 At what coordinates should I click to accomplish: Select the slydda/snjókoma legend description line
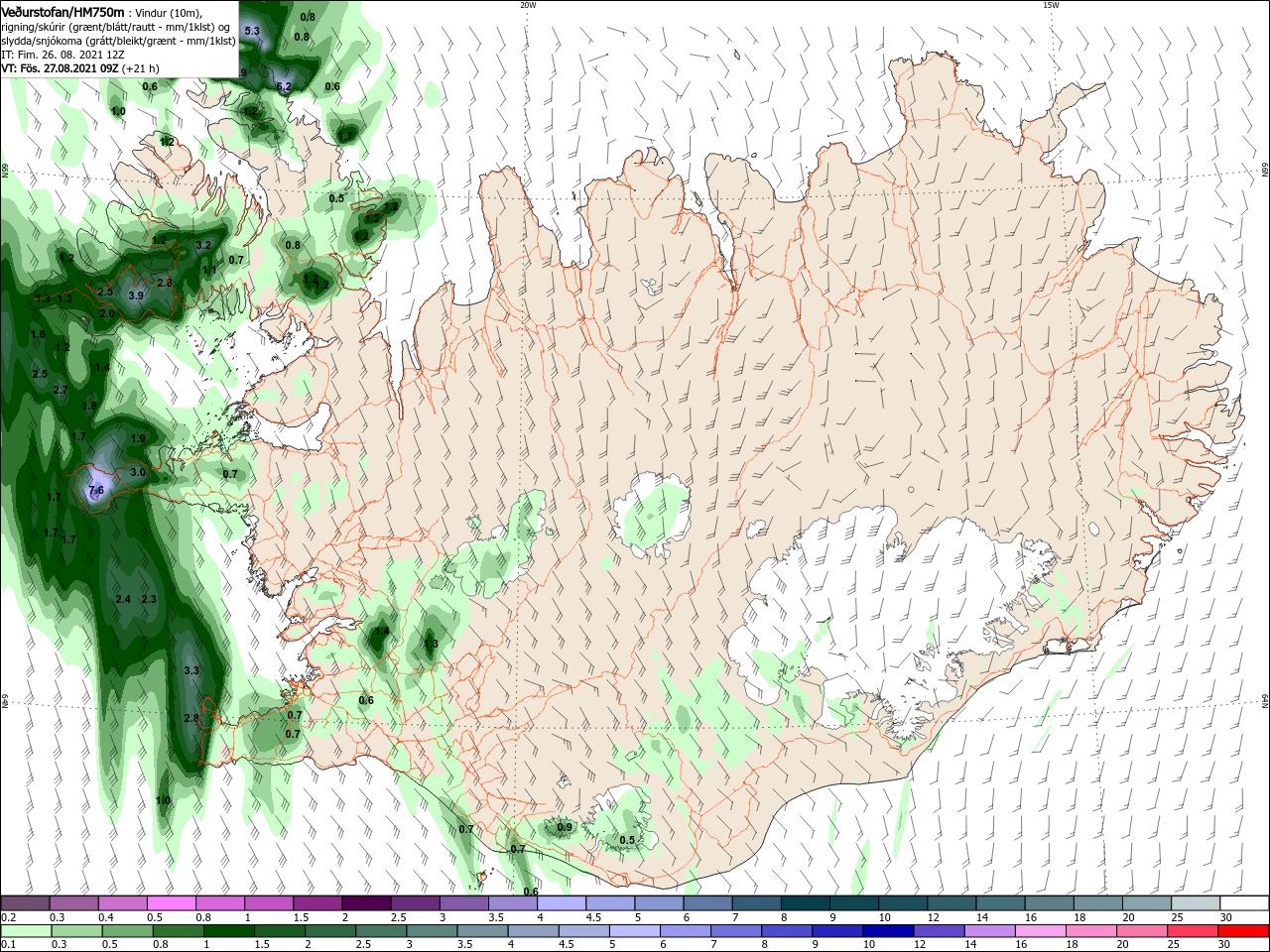click(x=118, y=41)
